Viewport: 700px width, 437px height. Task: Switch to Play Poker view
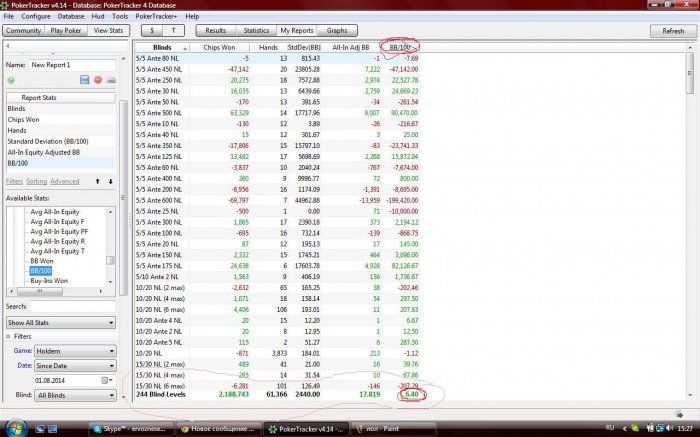66,30
